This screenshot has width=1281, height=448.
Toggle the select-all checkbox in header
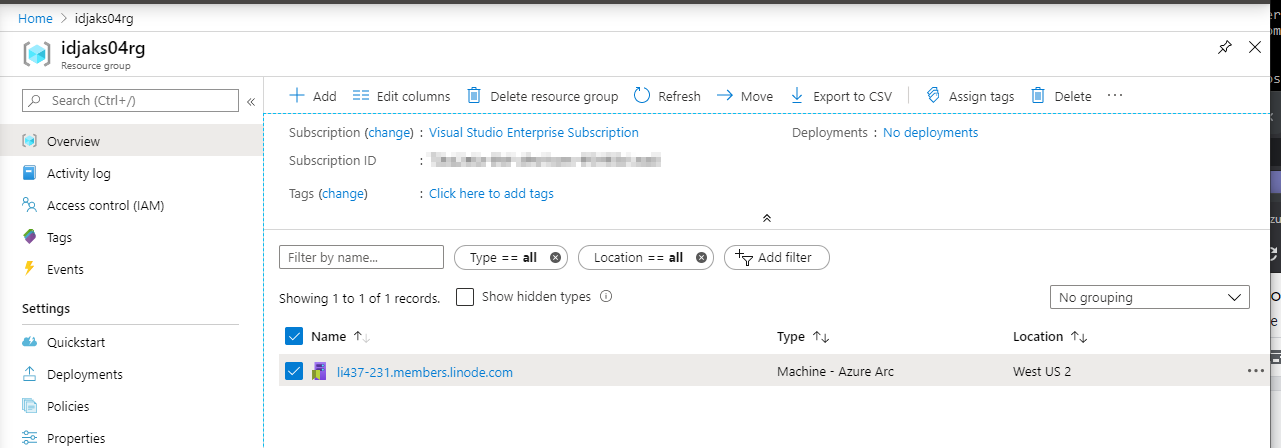tap(294, 336)
